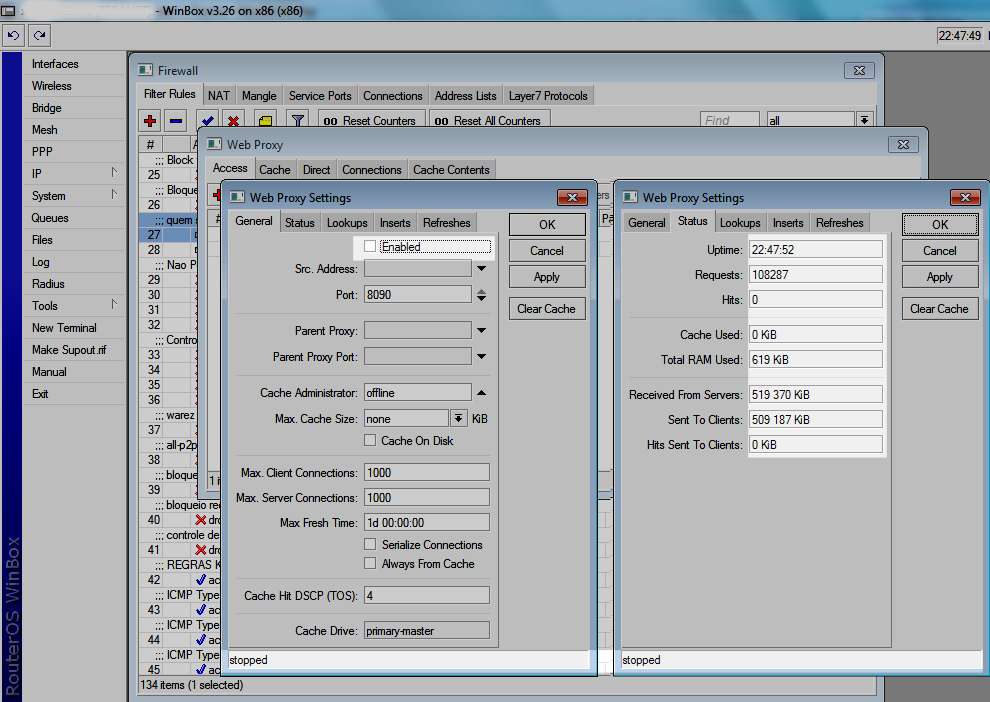Click the blue minus remove icon in Firewall
The width and height of the screenshot is (990, 702).
point(176,121)
